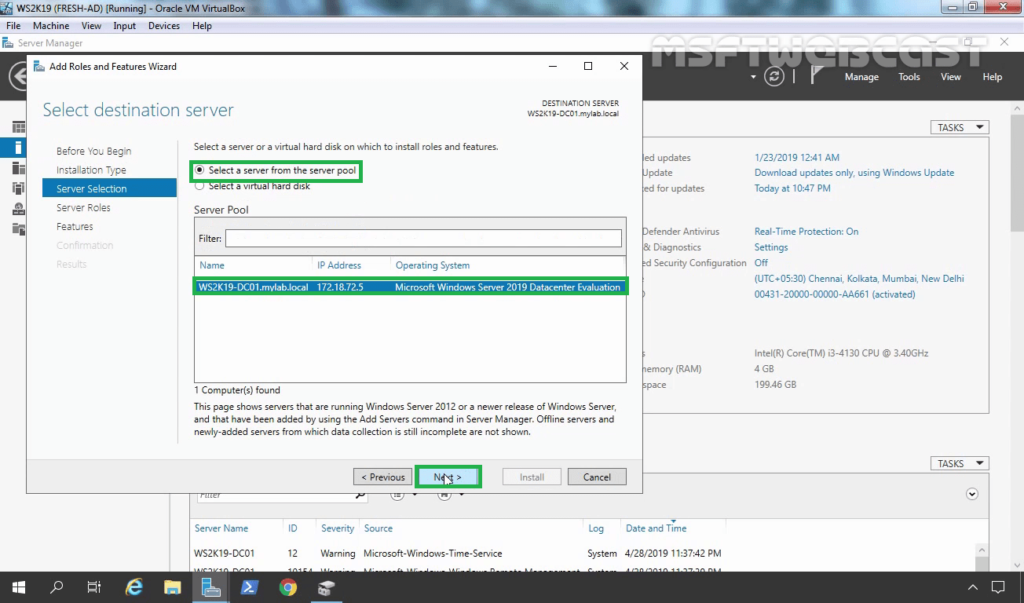The image size is (1024, 603).
Task: Click the Install button
Action: 532,477
